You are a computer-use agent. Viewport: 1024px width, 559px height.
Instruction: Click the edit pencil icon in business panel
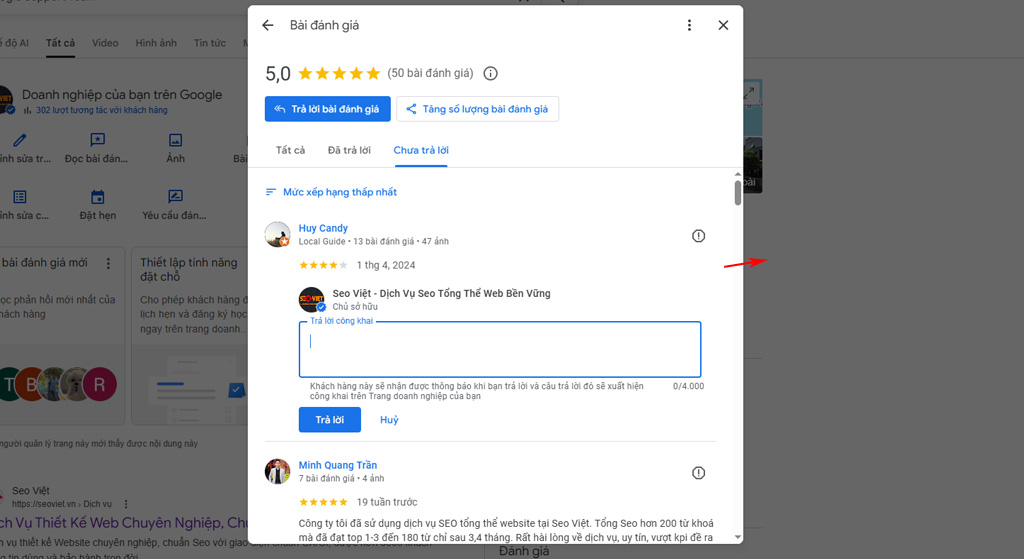(20, 140)
